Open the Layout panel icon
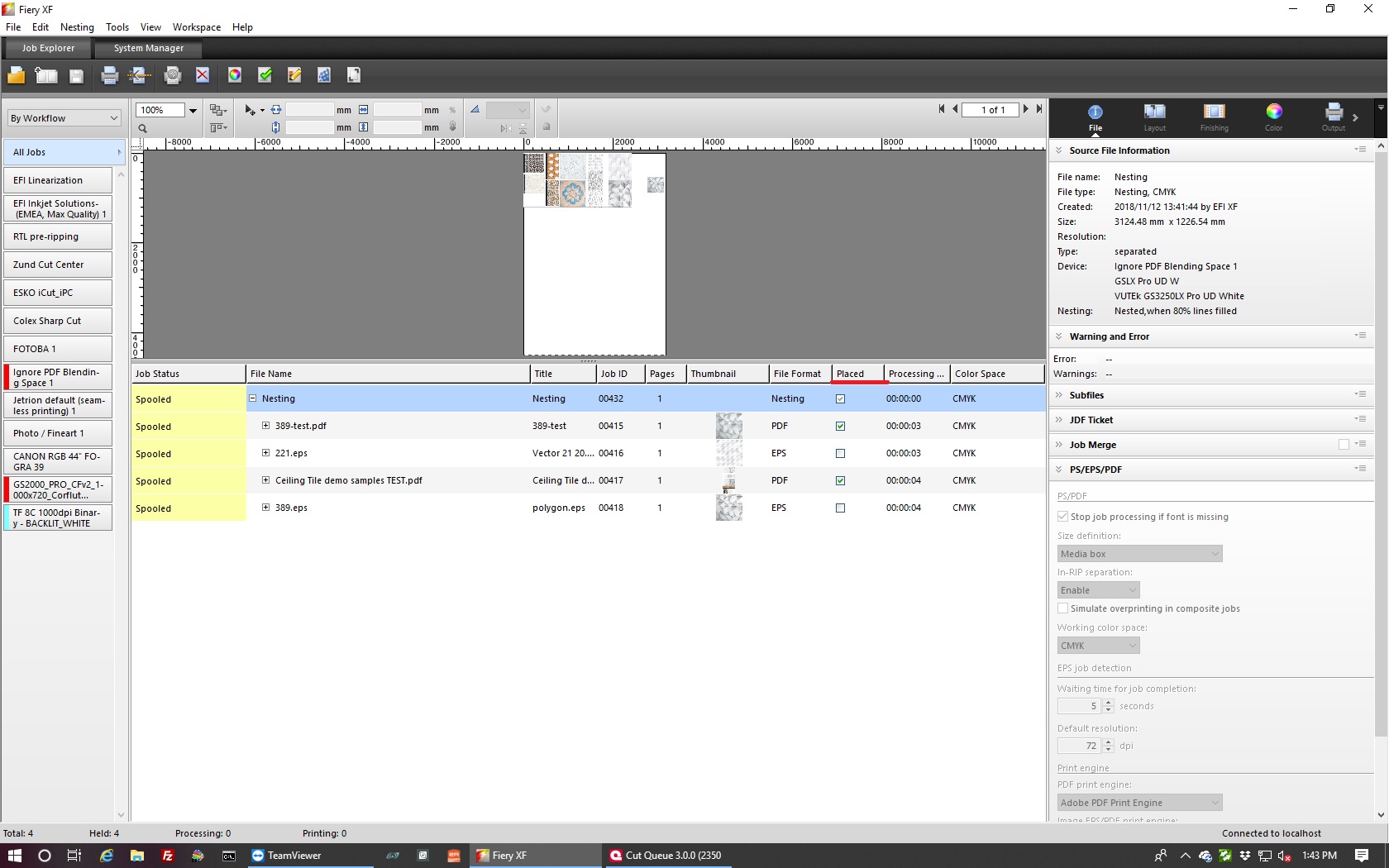The width and height of the screenshot is (1389, 868). click(x=1154, y=117)
